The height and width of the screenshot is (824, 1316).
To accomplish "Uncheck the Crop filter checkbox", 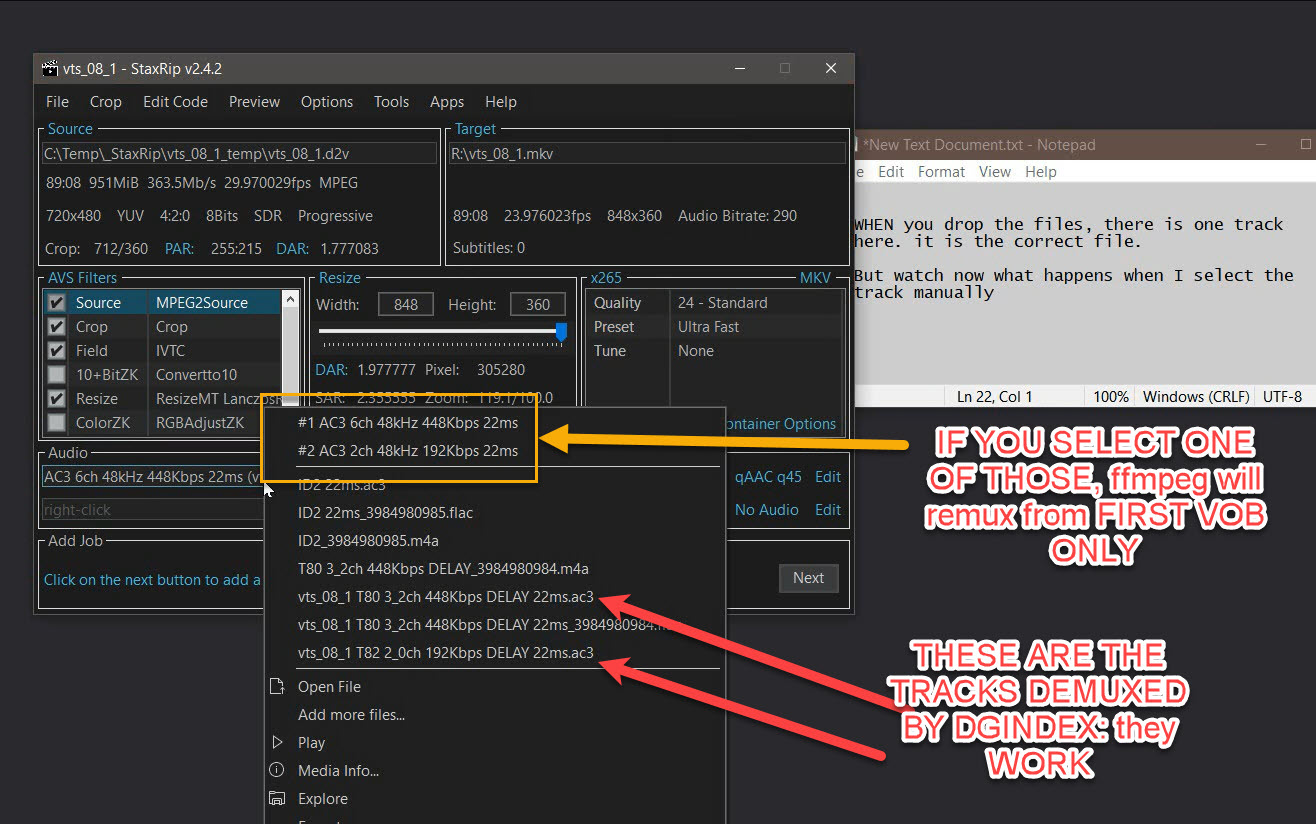I will (x=57, y=327).
